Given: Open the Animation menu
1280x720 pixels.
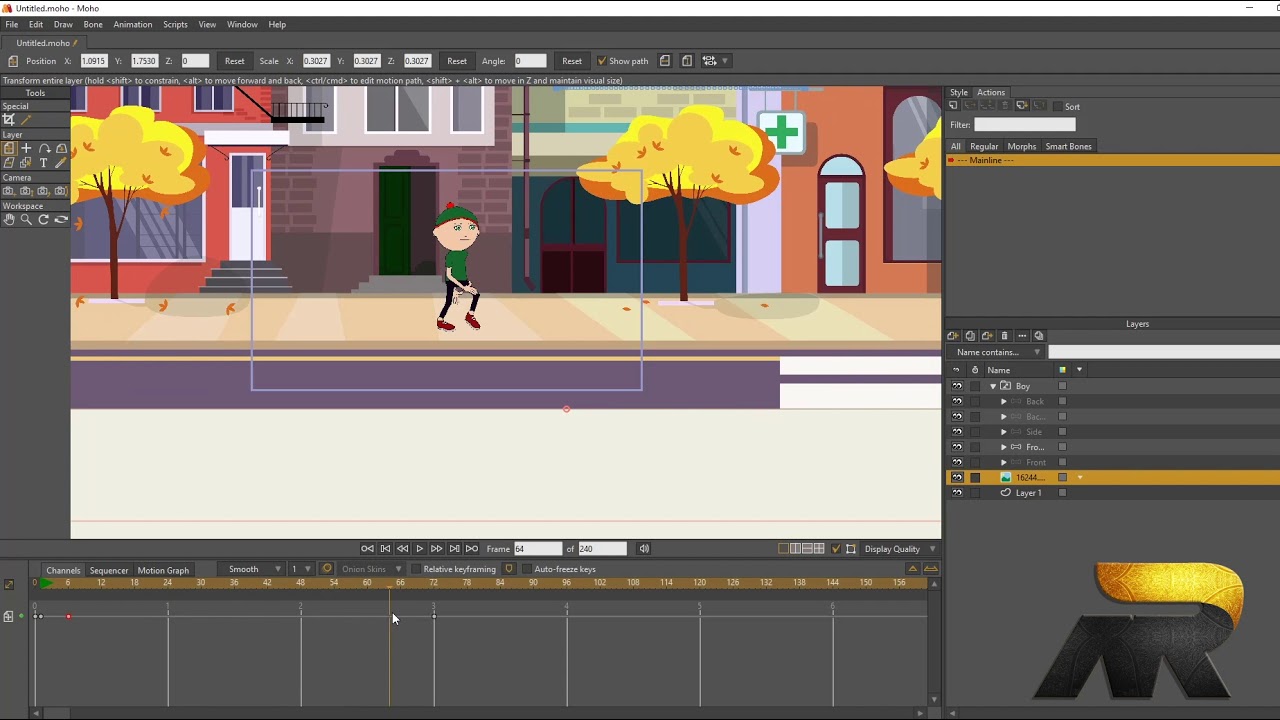Looking at the screenshot, I should pyautogui.click(x=132, y=24).
